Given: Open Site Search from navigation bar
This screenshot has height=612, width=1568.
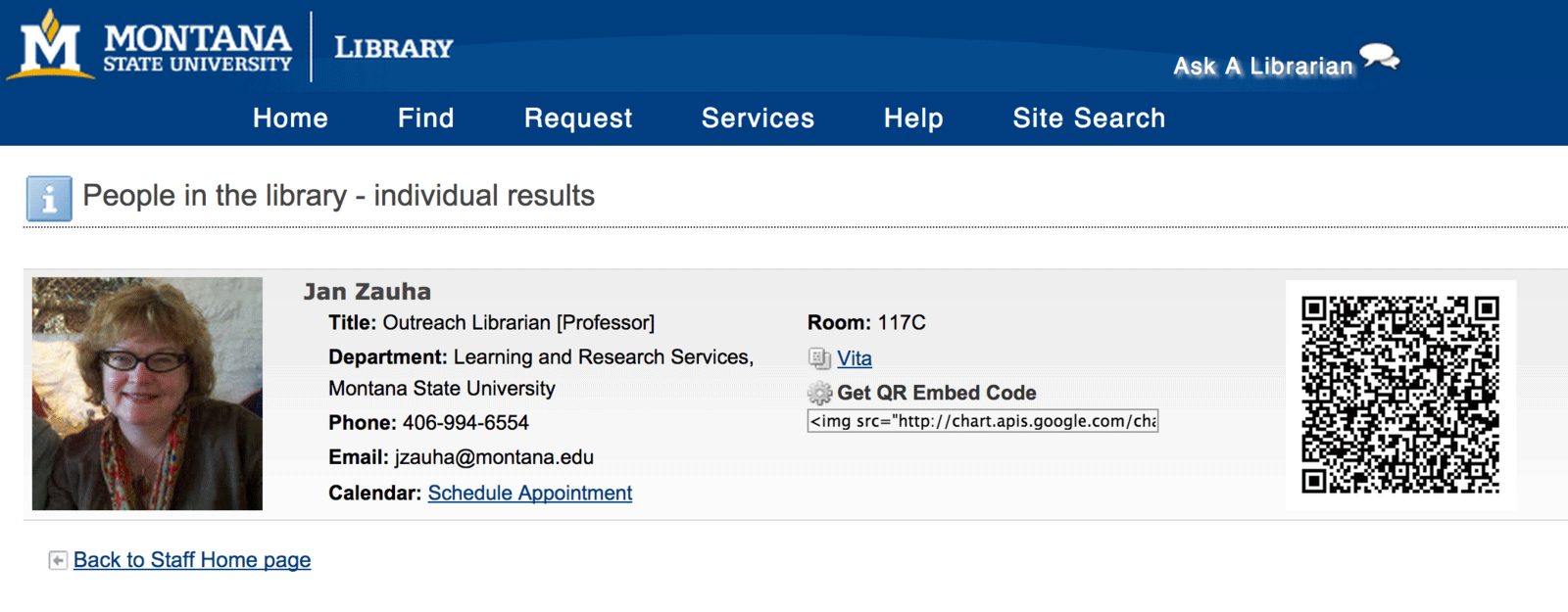Looking at the screenshot, I should pyautogui.click(x=1089, y=118).
